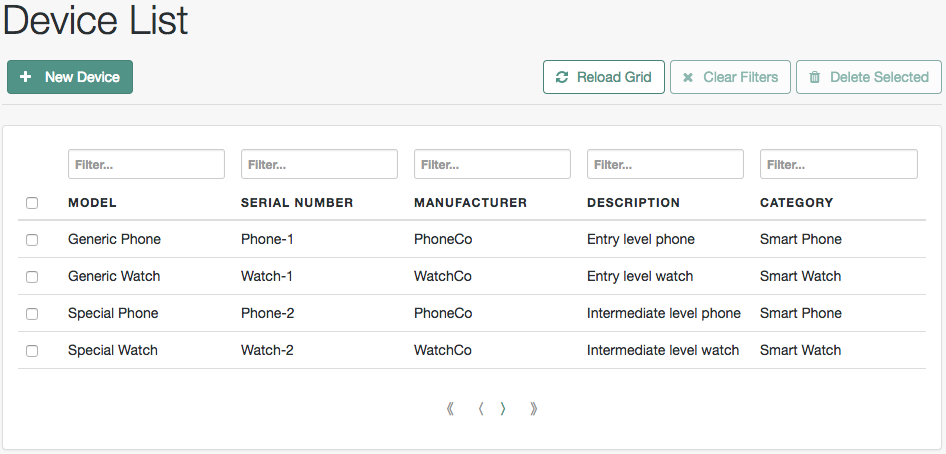
Task: Open the Phone-2 serial number cell
Action: (268, 313)
